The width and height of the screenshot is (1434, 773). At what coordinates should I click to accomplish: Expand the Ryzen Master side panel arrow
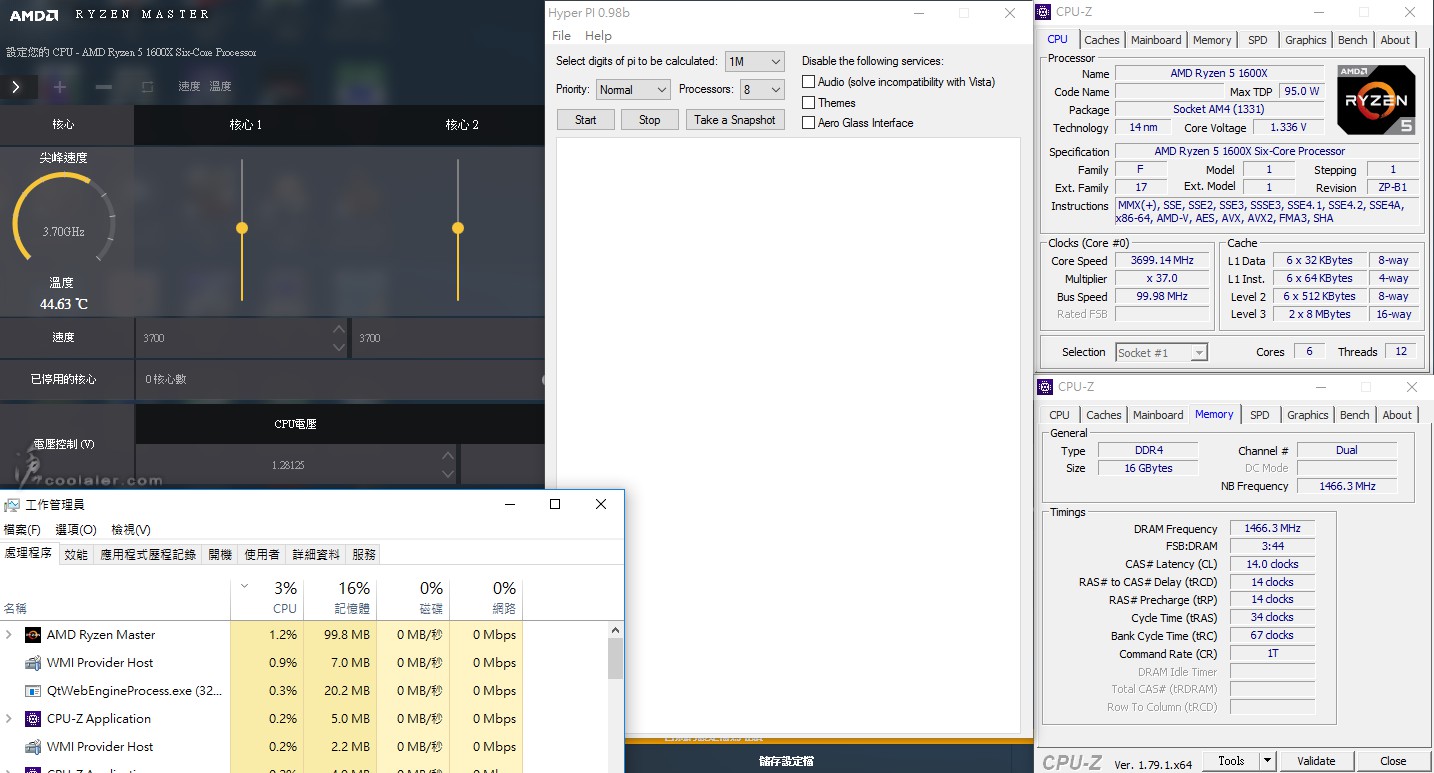tap(16, 87)
